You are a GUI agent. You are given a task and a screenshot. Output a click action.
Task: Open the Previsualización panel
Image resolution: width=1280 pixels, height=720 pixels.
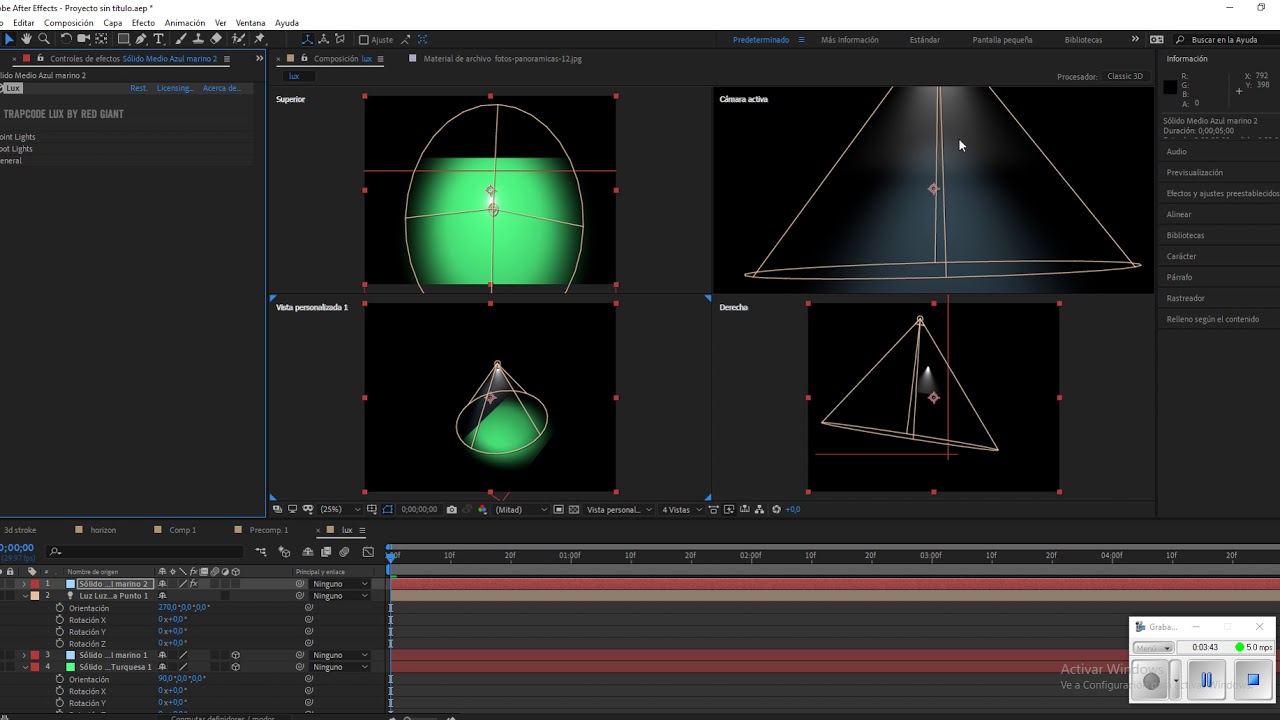(x=1195, y=172)
